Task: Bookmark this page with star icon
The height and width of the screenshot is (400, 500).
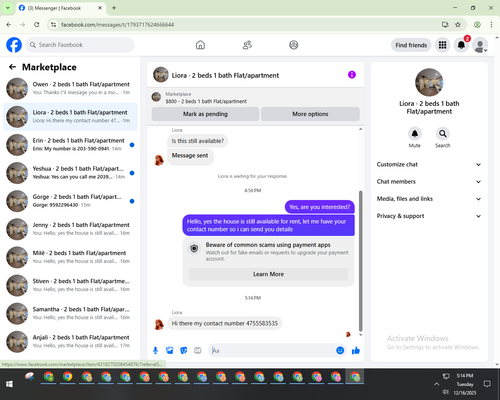Action: point(458,25)
